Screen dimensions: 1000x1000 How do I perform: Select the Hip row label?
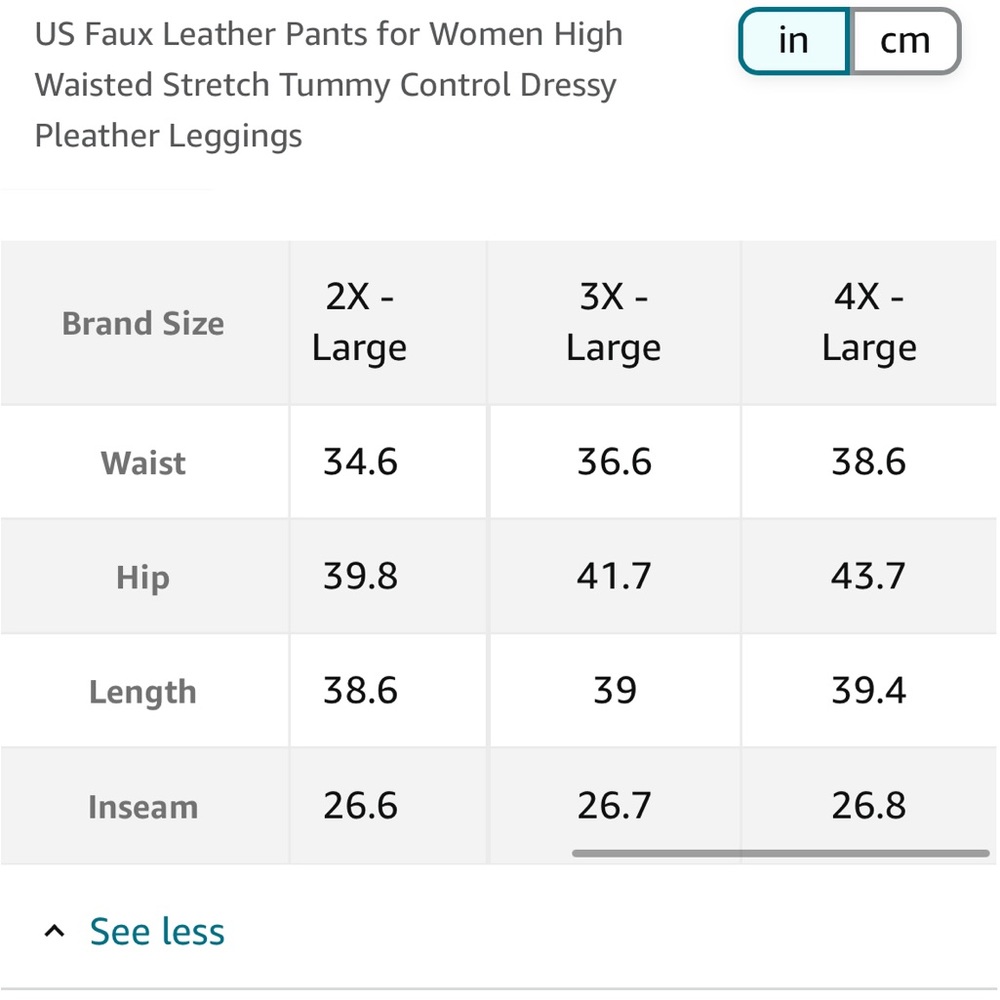[143, 576]
